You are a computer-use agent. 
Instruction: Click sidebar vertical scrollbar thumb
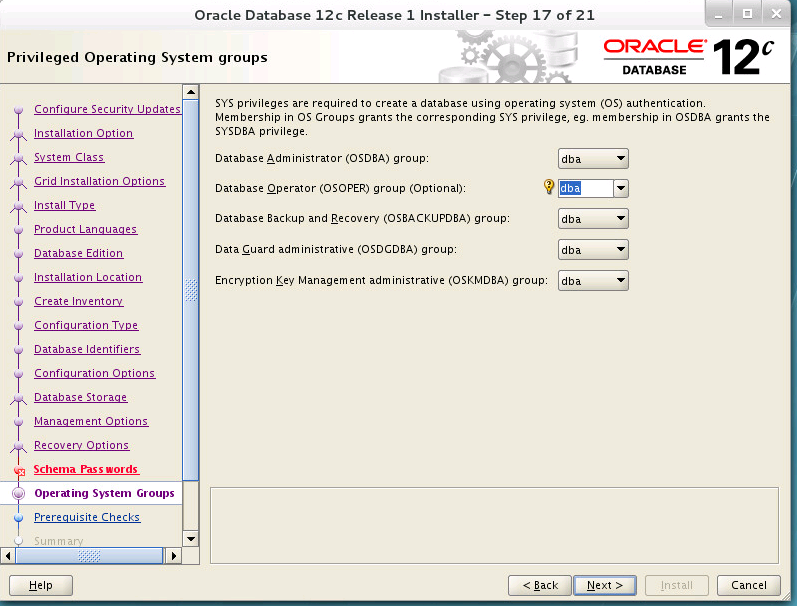click(x=191, y=290)
